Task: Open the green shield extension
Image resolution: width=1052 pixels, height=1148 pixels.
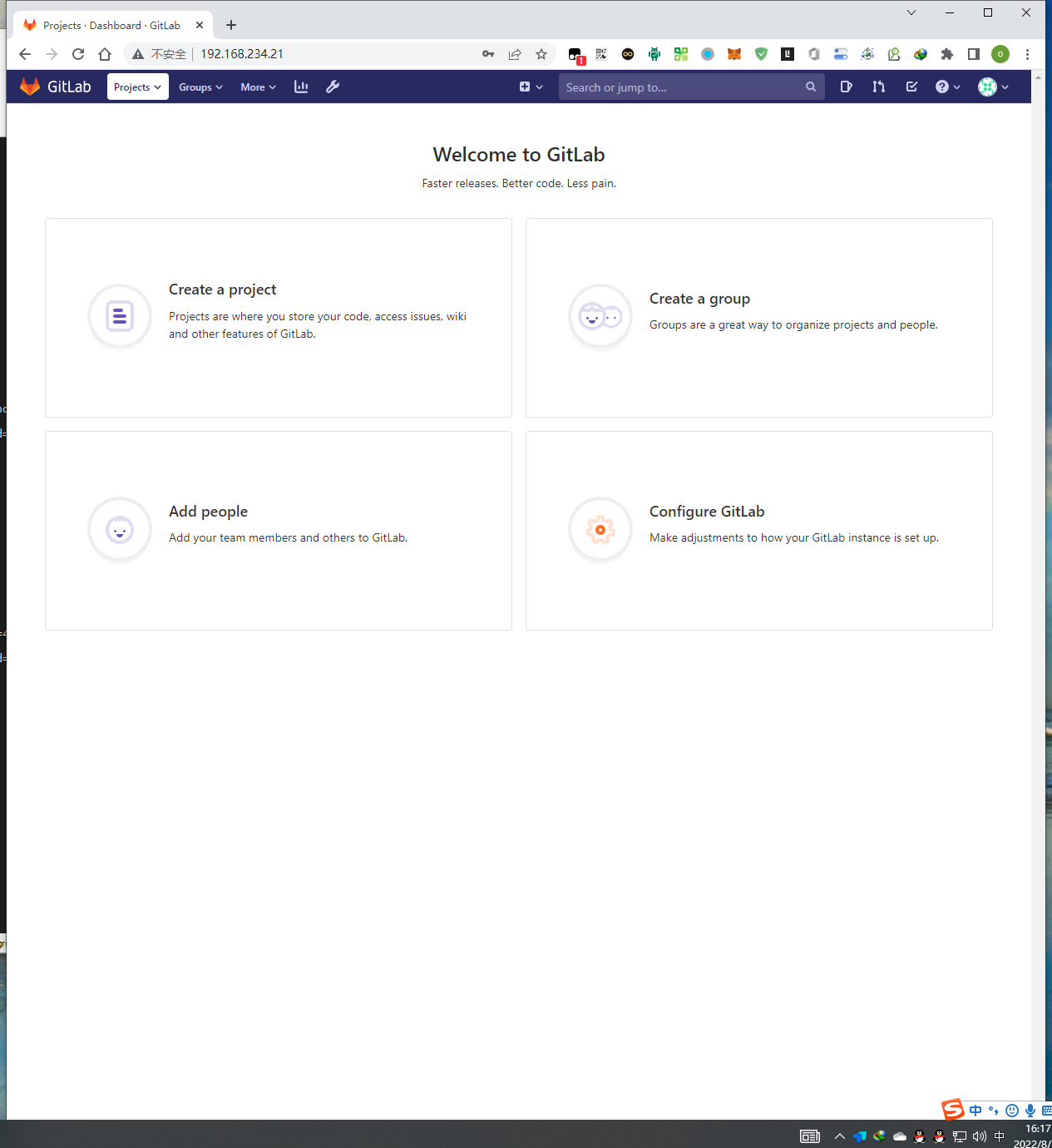Action: click(761, 54)
